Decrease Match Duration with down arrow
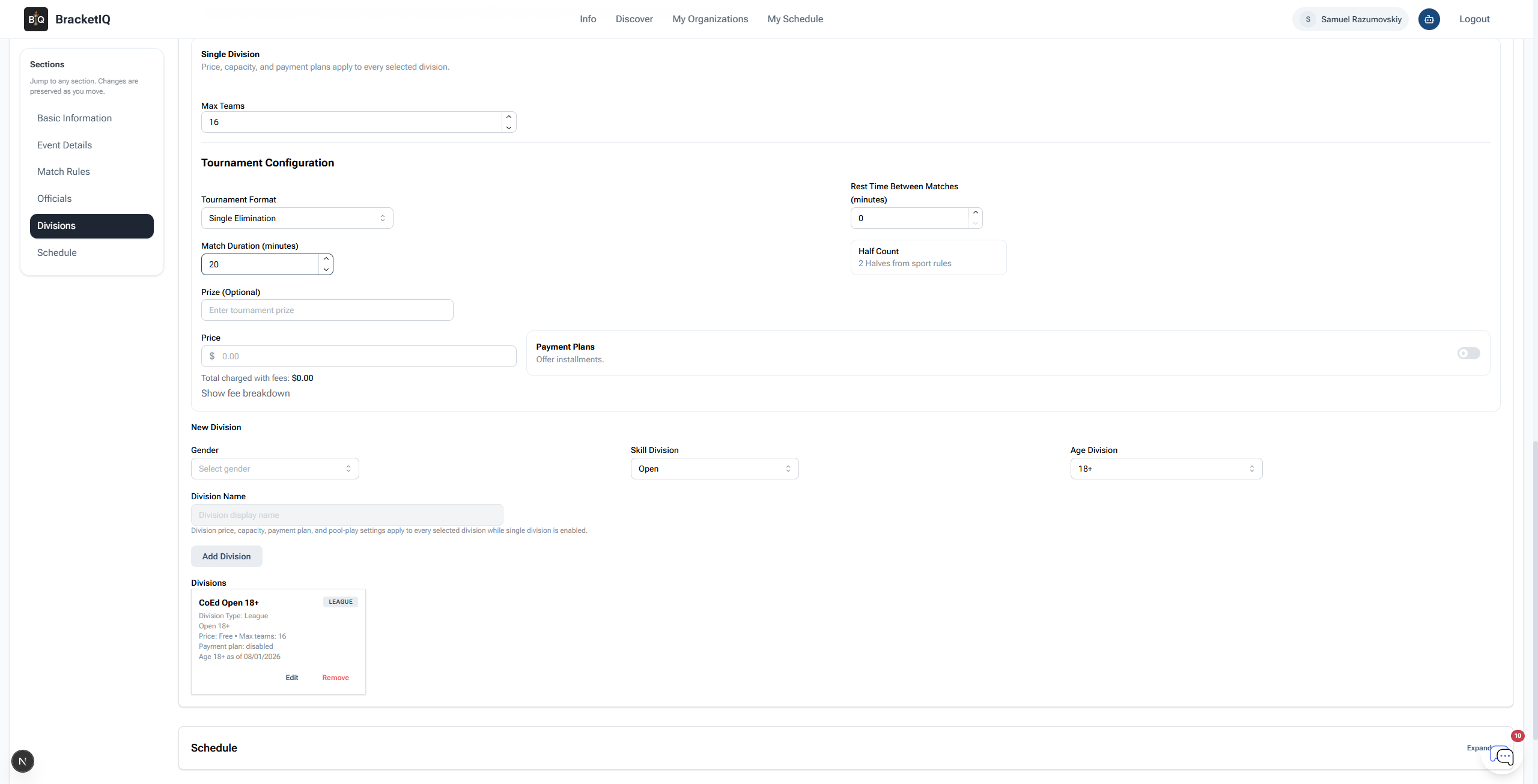1538x784 pixels. point(326,270)
